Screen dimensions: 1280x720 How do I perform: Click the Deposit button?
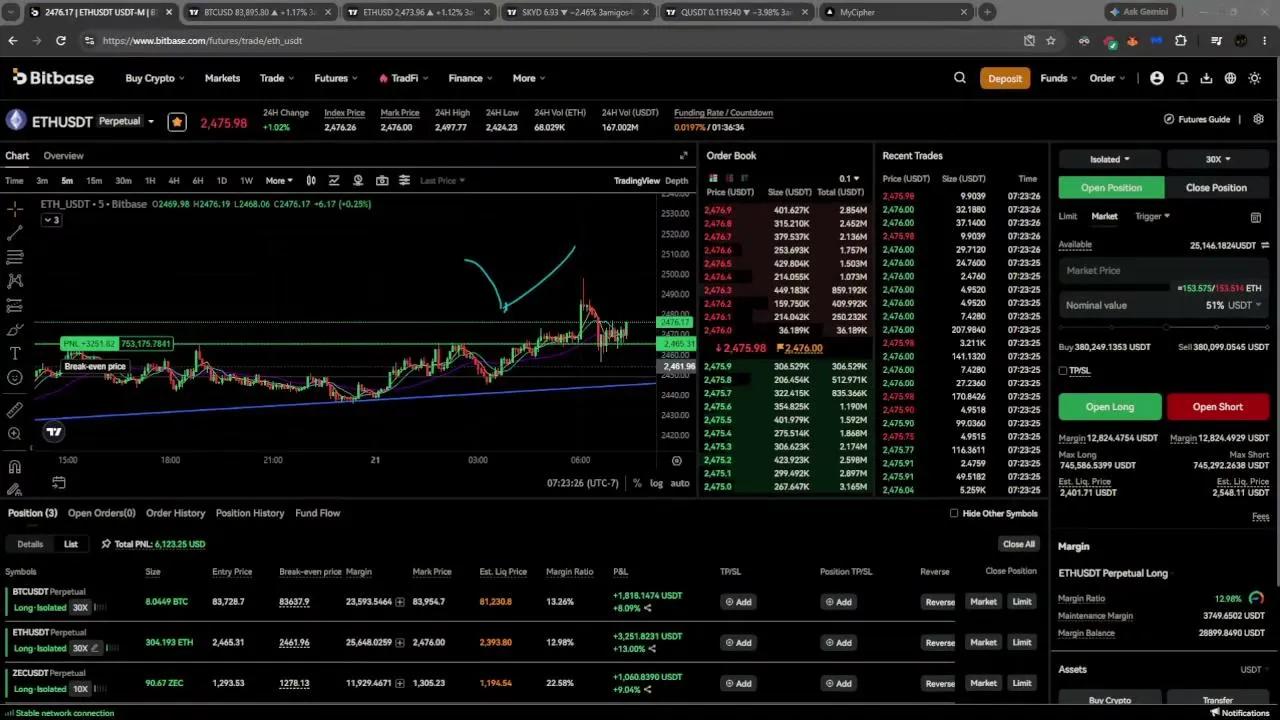(x=1005, y=79)
